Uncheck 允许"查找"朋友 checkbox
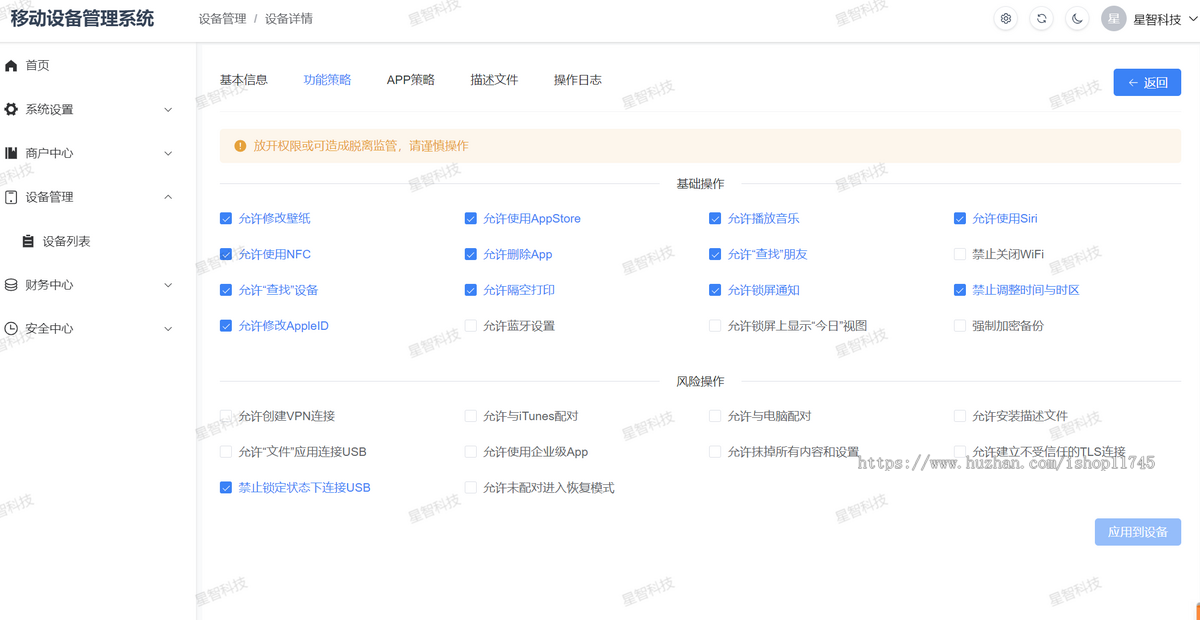Image resolution: width=1200 pixels, height=620 pixels. (715, 254)
